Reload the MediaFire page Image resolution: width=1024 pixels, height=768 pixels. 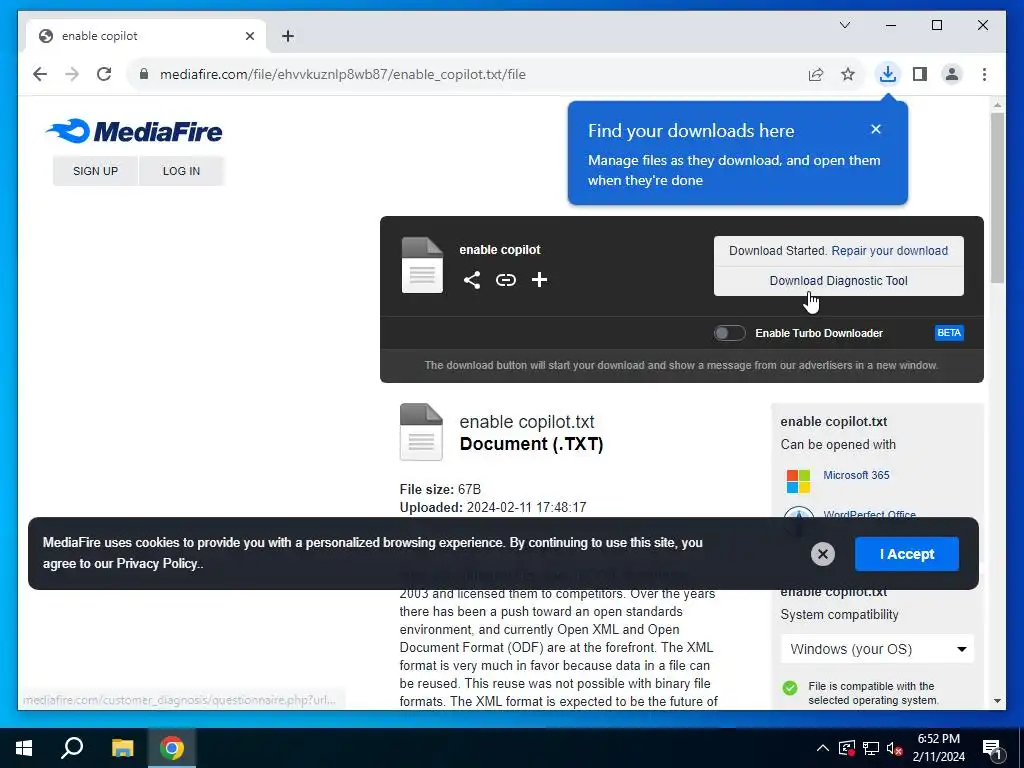[x=104, y=74]
